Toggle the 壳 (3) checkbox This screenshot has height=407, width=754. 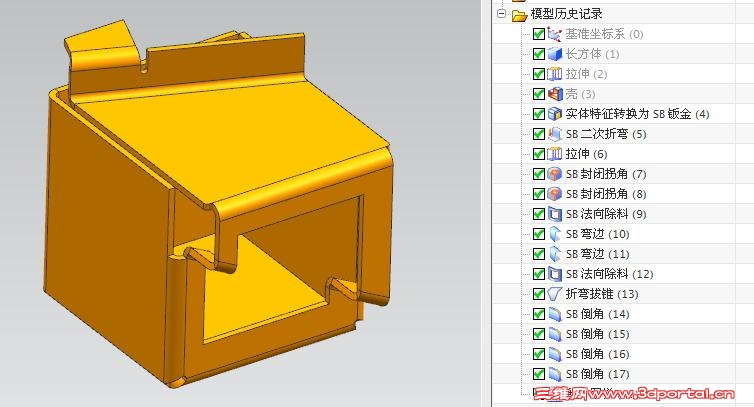click(539, 94)
